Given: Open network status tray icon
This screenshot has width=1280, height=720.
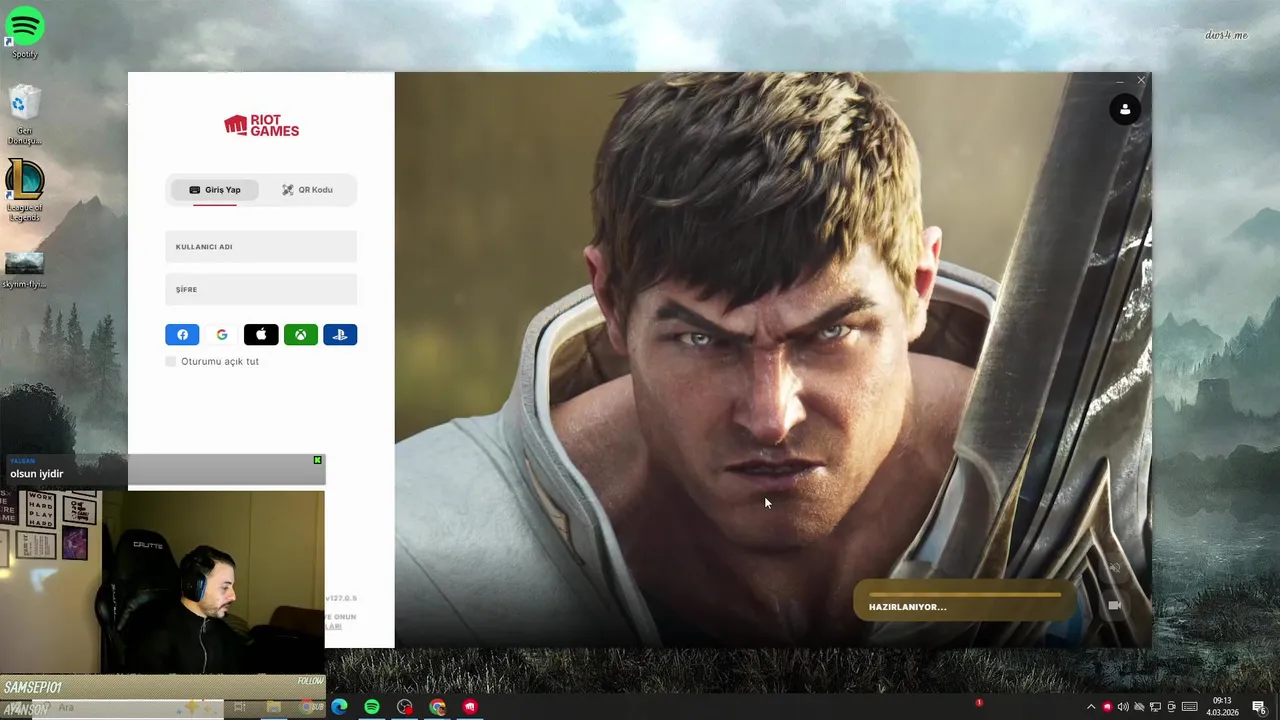Looking at the screenshot, I should tap(1155, 707).
